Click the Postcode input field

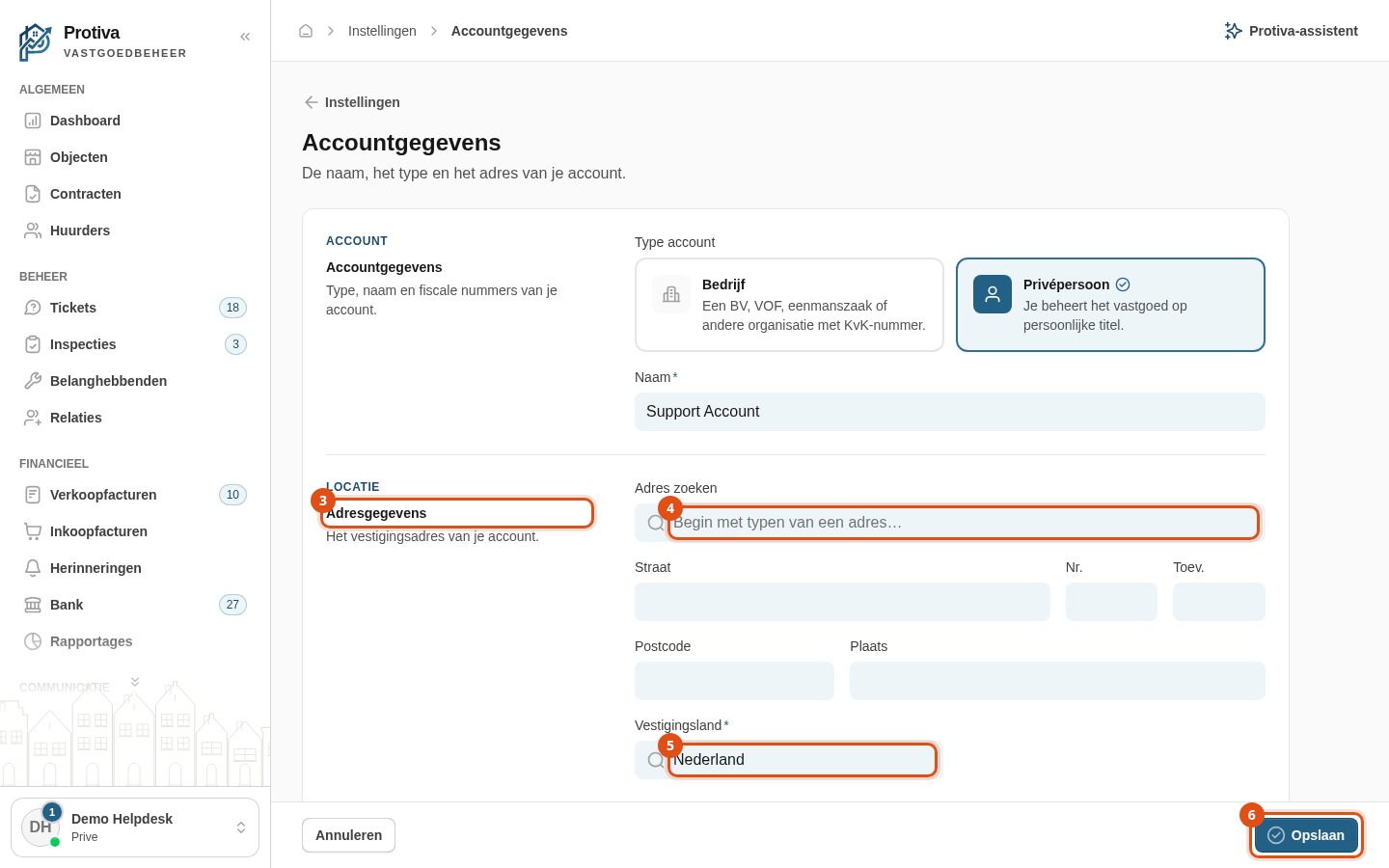point(734,681)
